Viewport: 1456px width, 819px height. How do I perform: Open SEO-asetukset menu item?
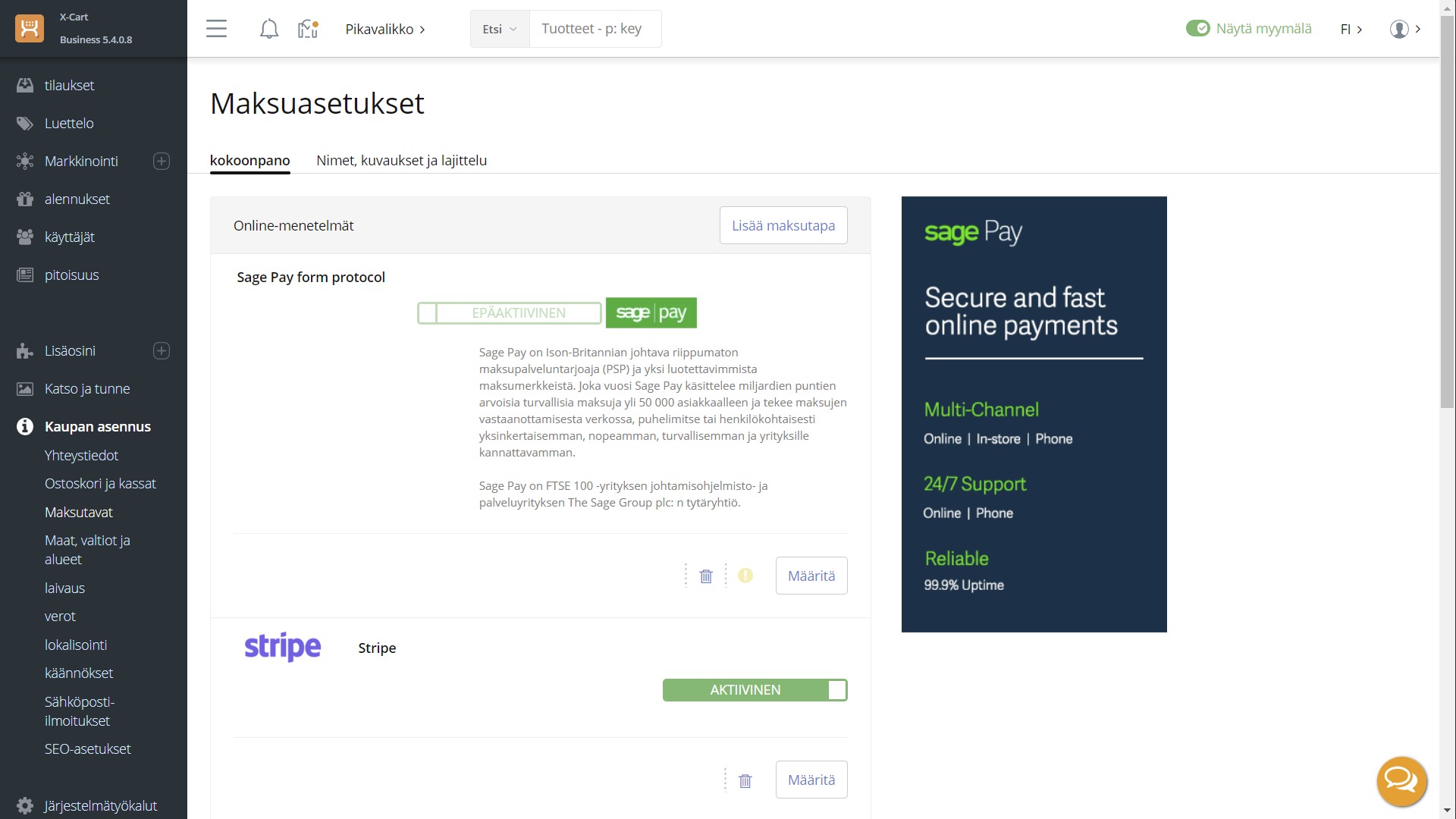coord(87,748)
